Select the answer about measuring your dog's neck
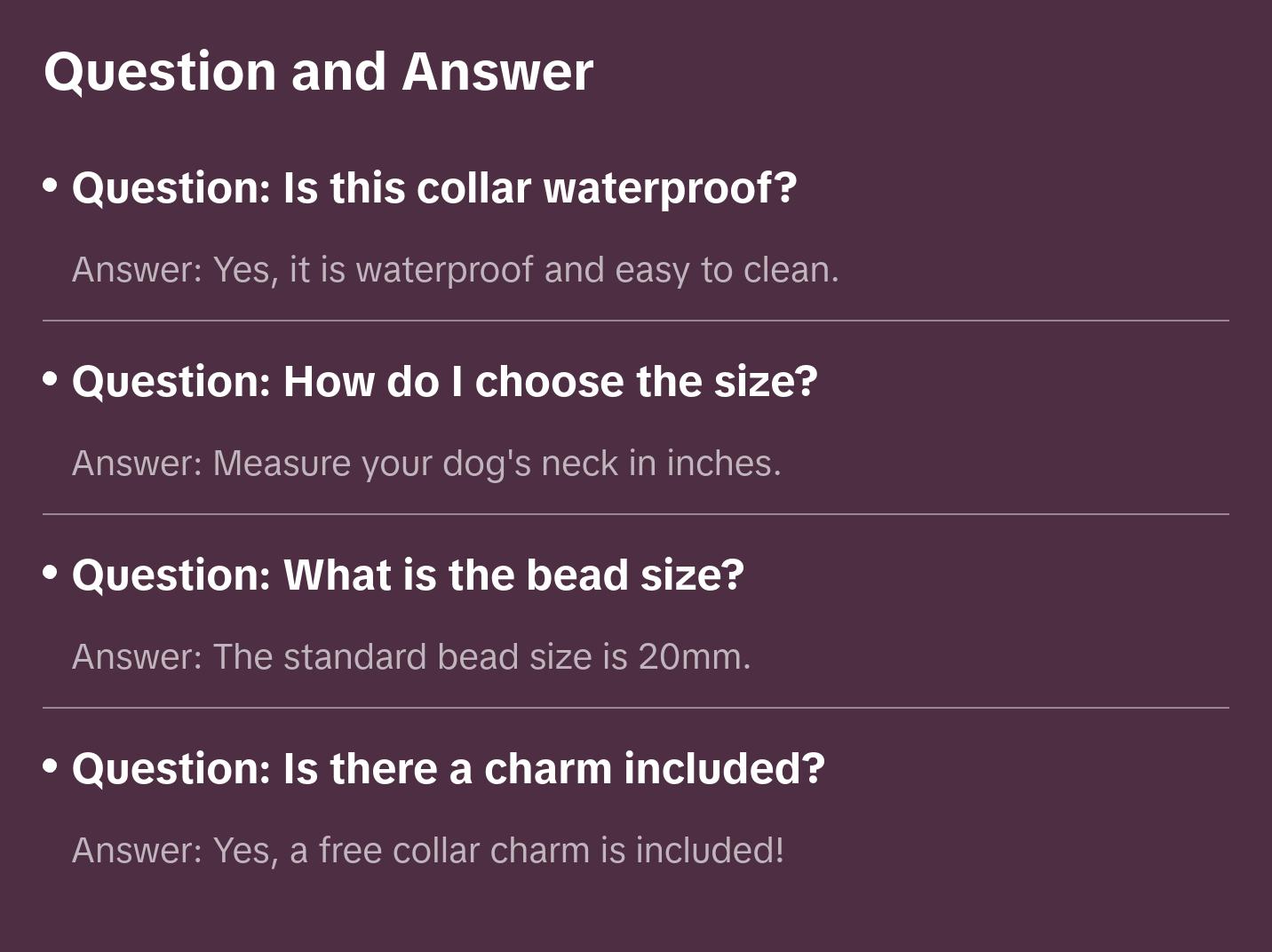The height and width of the screenshot is (952, 1272). pyautogui.click(x=426, y=464)
